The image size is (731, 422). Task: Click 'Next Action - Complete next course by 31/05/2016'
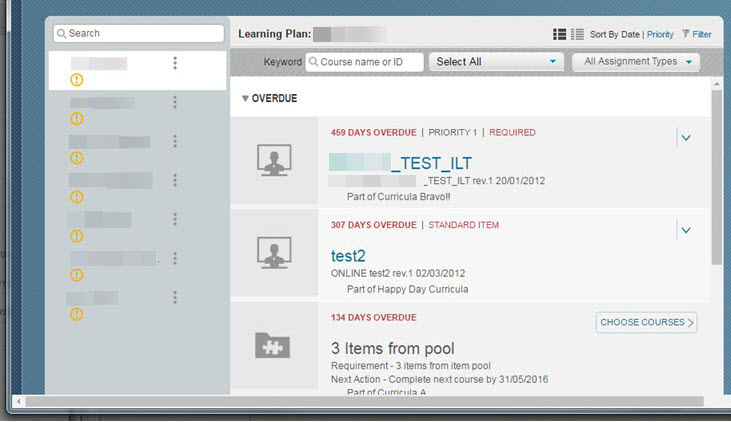[x=440, y=379]
